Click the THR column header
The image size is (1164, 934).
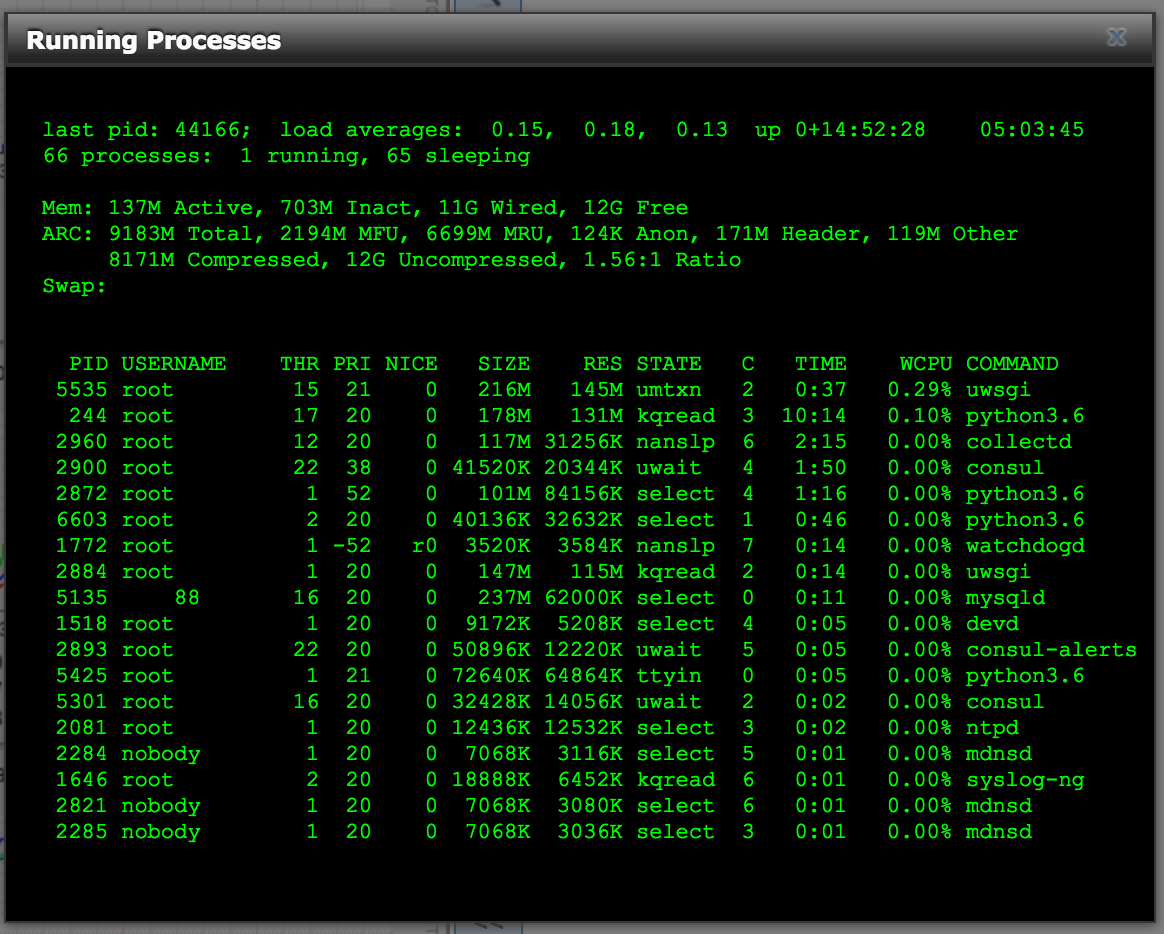pyautogui.click(x=299, y=364)
